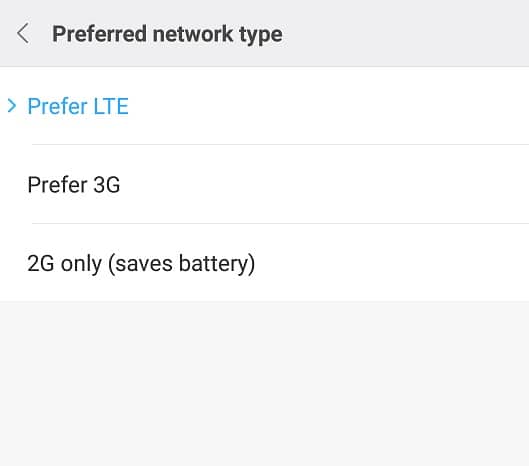This screenshot has height=466, width=529.
Task: Switch to 2G only to save battery
Action: click(x=264, y=263)
